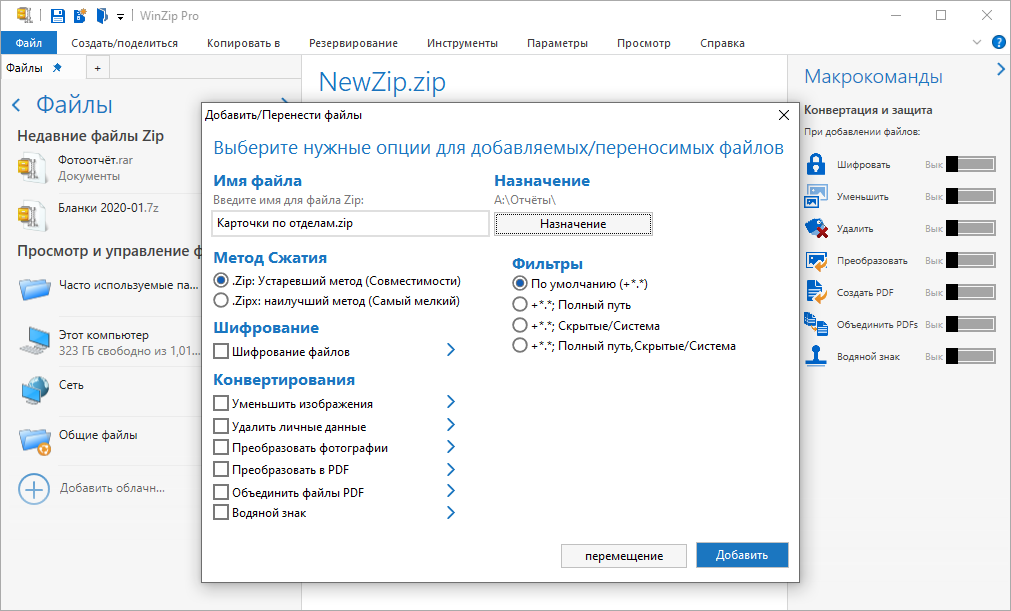1011x611 pixels.
Task: Click the Zip file name input field
Action: tap(350, 224)
